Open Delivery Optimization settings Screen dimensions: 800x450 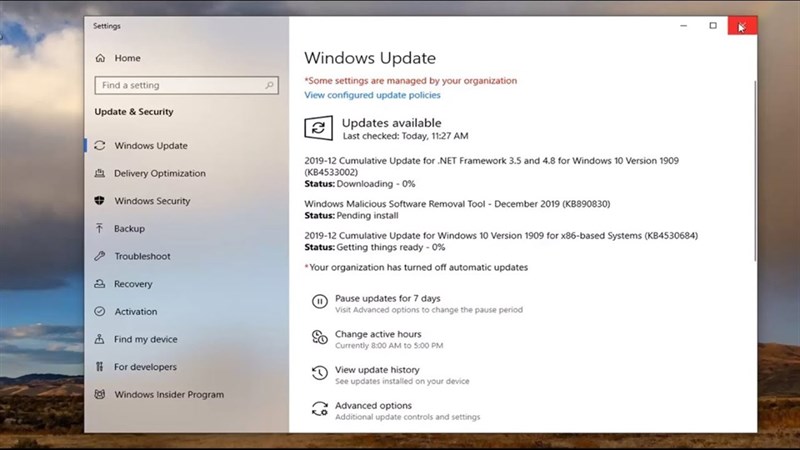pyautogui.click(x=160, y=173)
